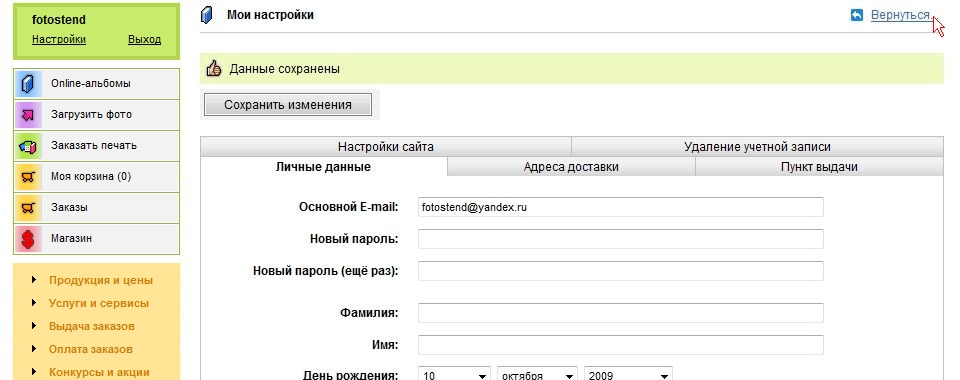Open the birthday day dropdown showing 10
This screenshot has width=960, height=380.
point(455,373)
